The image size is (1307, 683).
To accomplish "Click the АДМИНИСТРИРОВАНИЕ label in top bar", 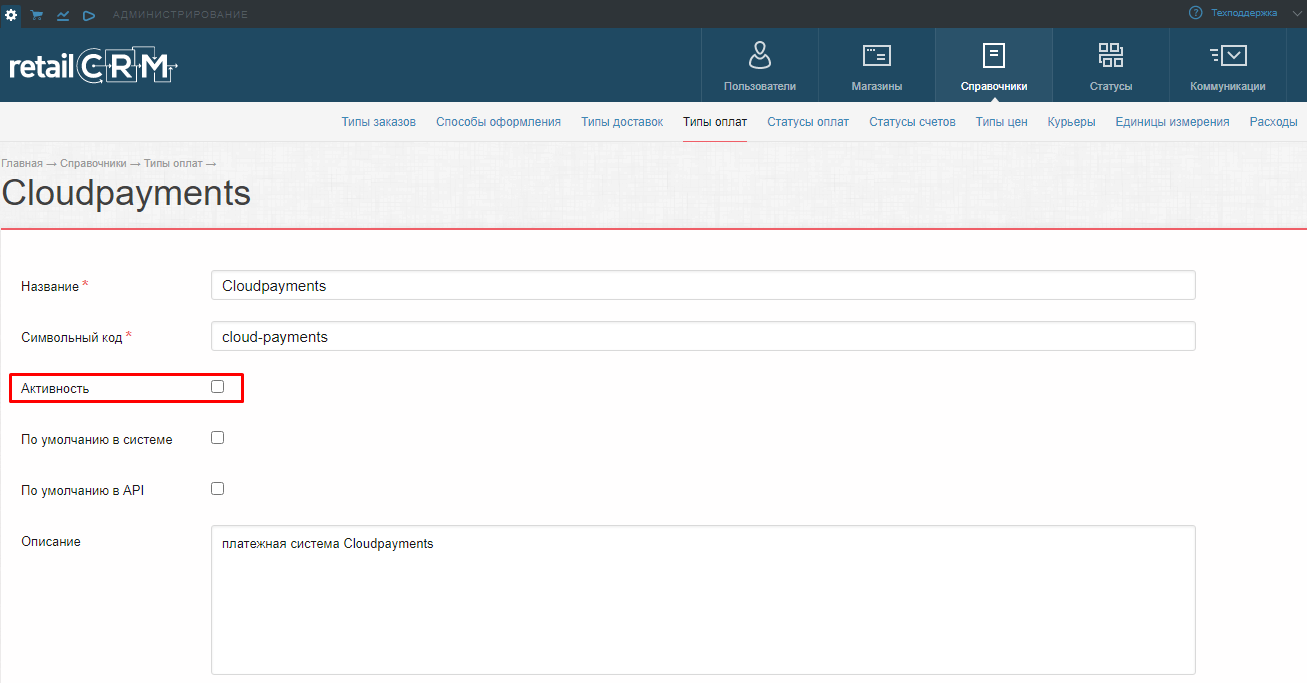I will 180,14.
